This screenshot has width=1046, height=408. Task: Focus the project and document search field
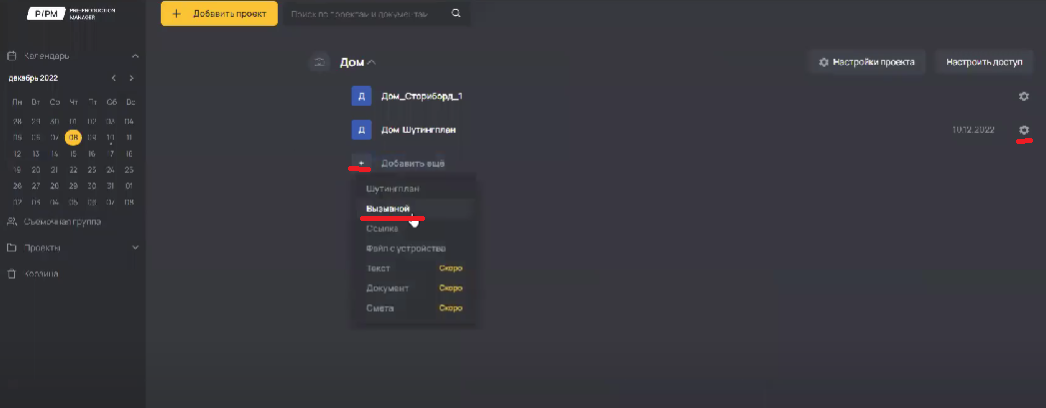[x=367, y=13]
